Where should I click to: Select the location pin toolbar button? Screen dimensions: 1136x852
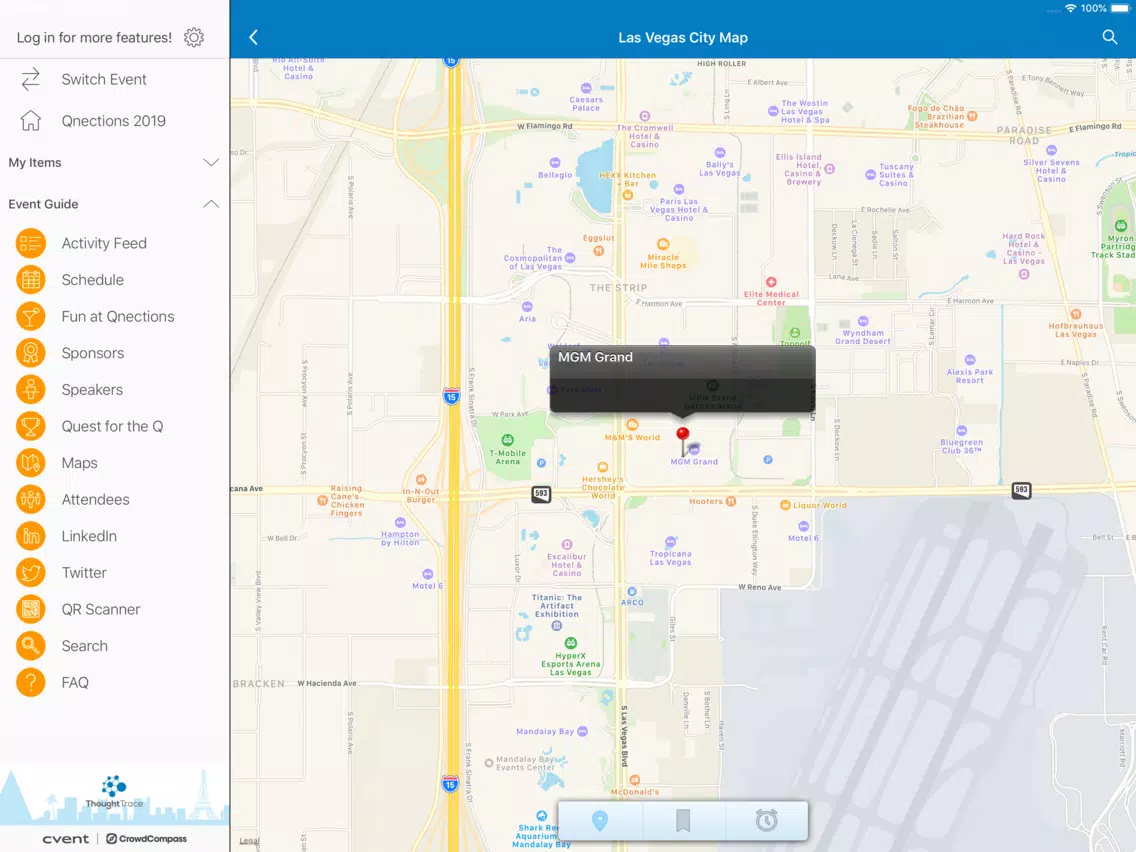pos(600,820)
